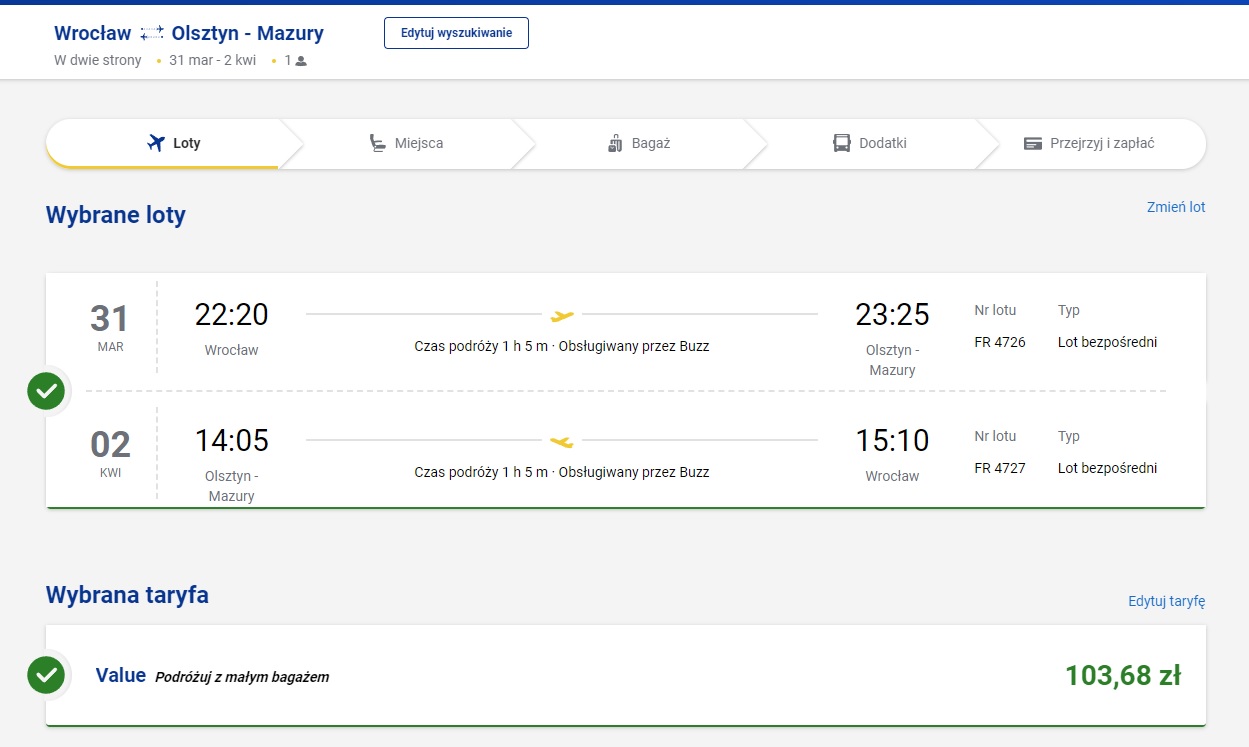Click flight number FR 4726

click(x=1000, y=342)
